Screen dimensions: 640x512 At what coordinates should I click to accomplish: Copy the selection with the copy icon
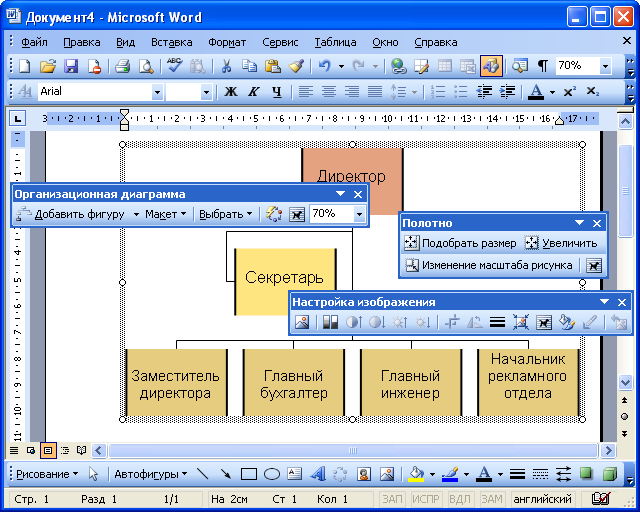coord(249,66)
